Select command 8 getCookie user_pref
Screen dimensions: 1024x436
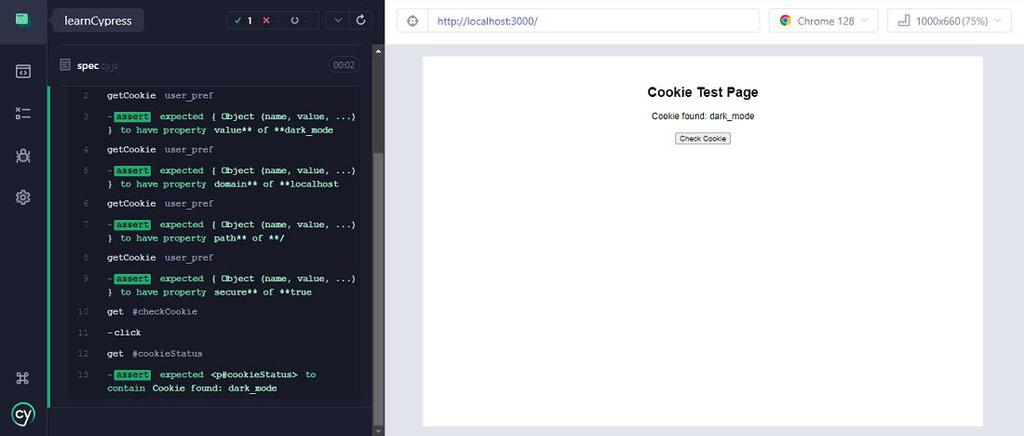pos(215,258)
